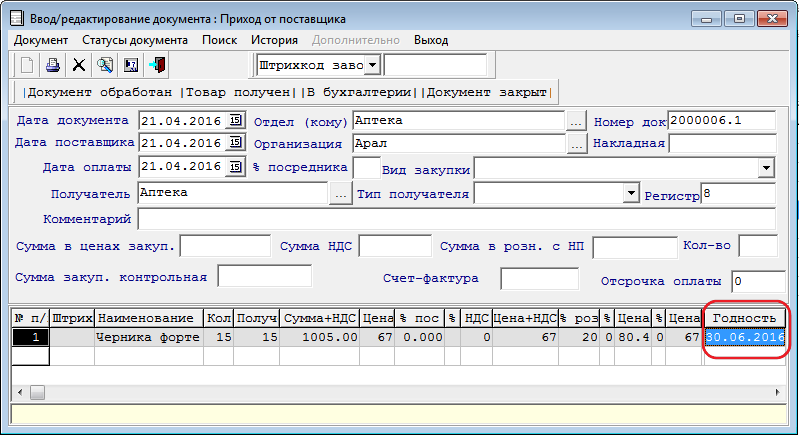Click the printer icon in toolbar
This screenshot has height=436, width=799.
(52, 65)
